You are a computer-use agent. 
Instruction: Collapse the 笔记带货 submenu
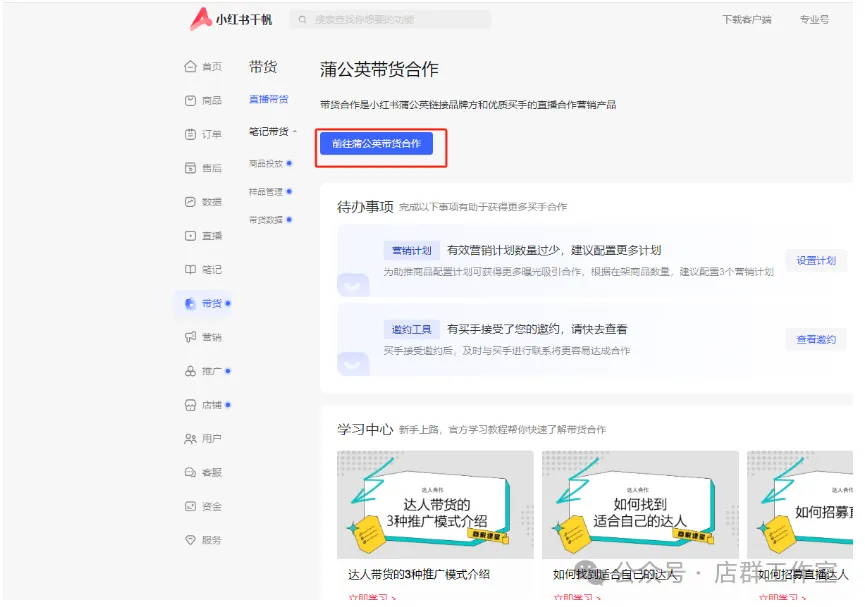(295, 132)
